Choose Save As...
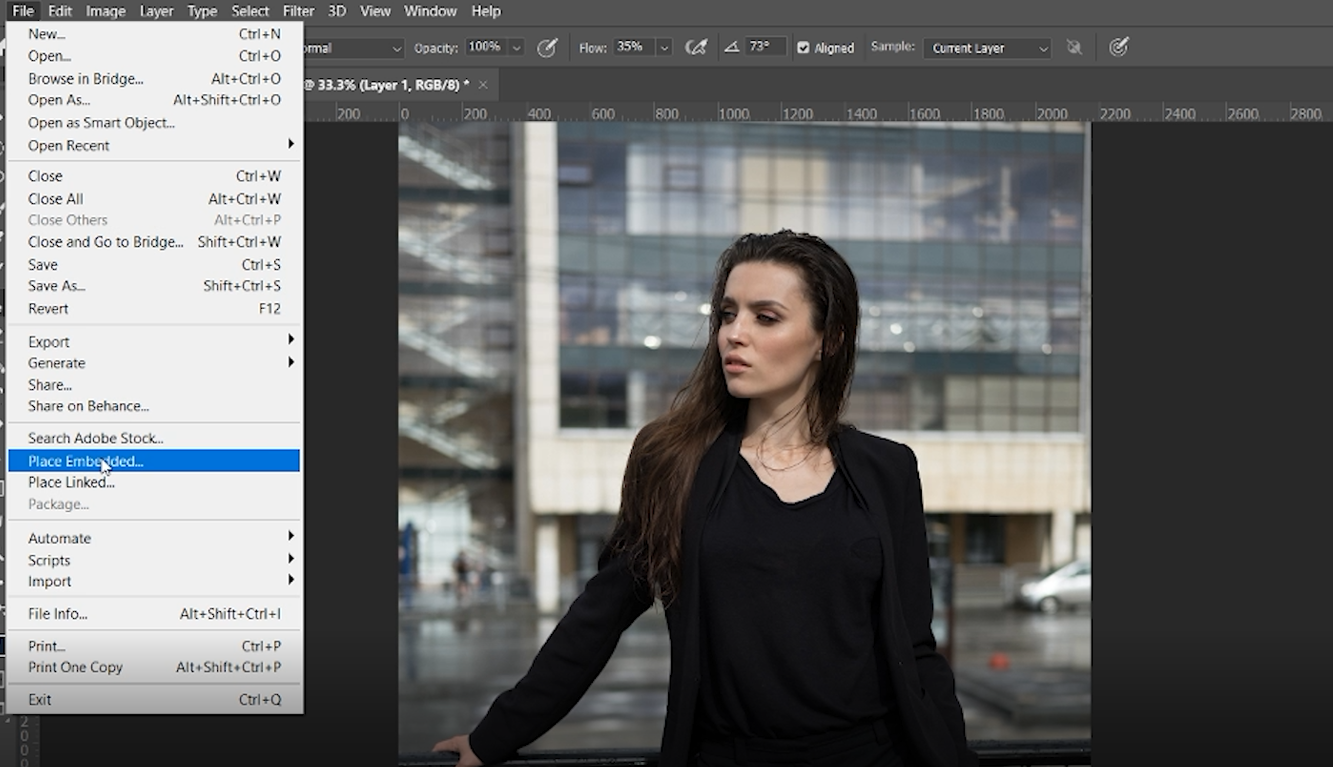Viewport: 1333px width, 767px height. [x=154, y=286]
